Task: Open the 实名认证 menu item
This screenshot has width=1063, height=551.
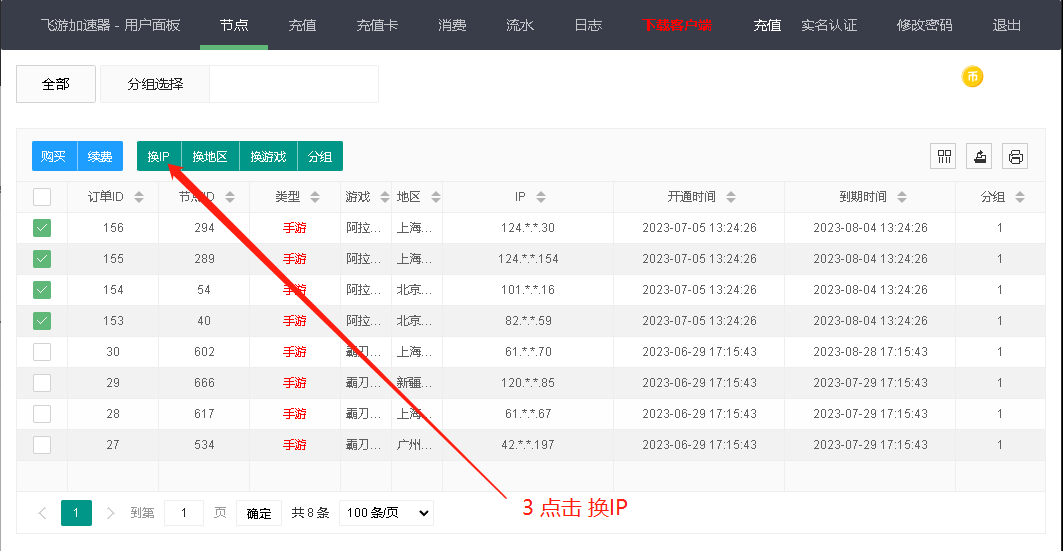Action: click(x=829, y=25)
